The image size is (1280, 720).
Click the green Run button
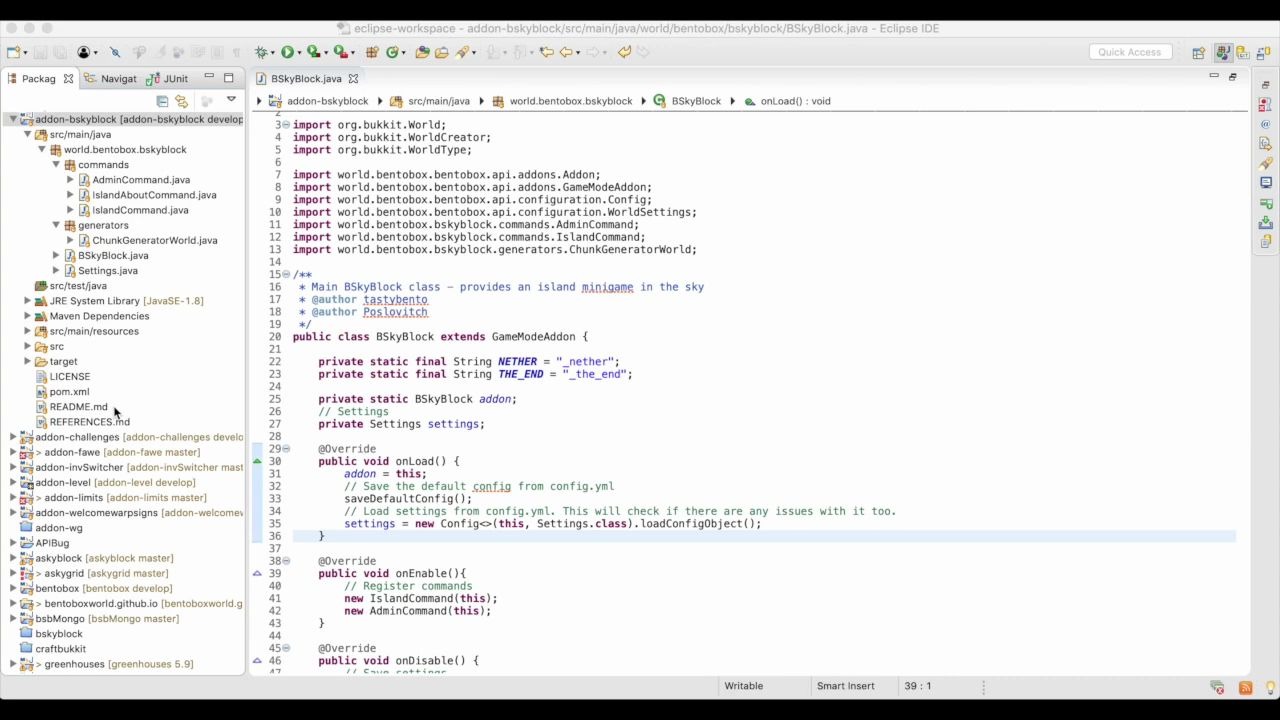[x=287, y=52]
